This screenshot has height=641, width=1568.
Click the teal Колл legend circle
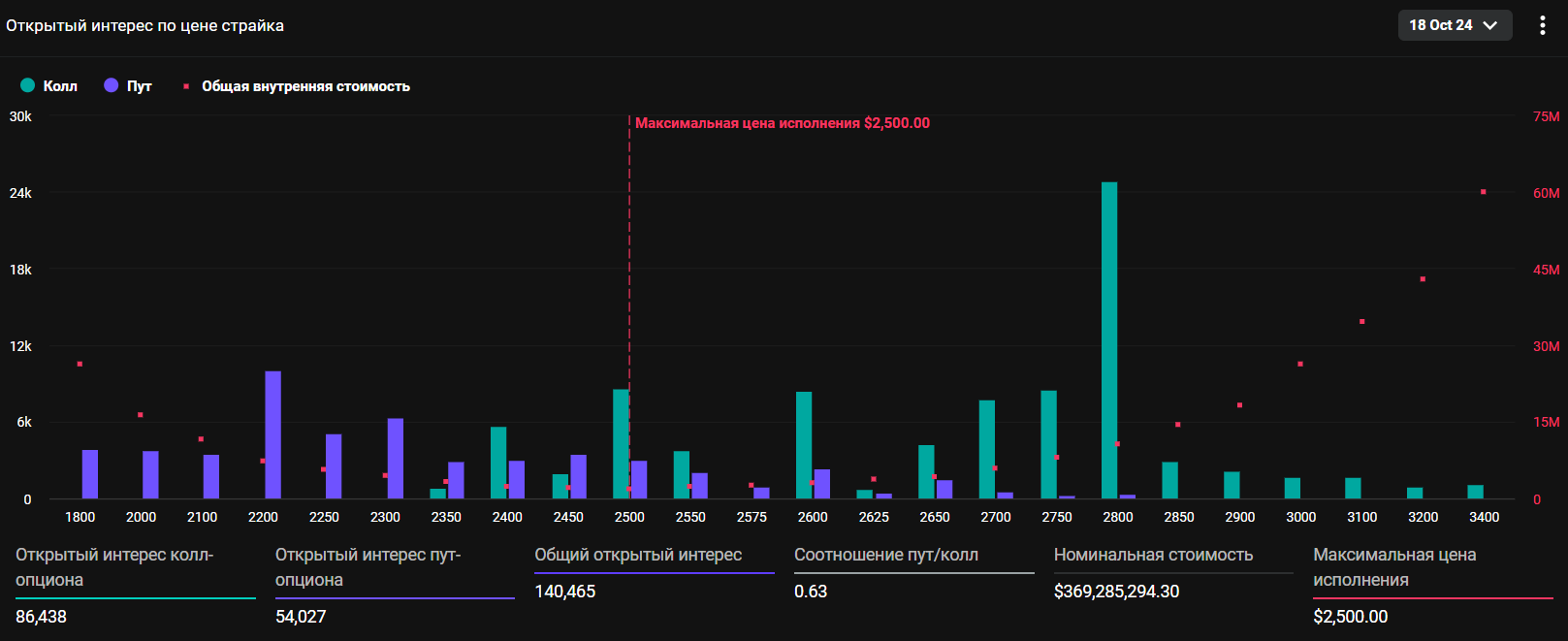pyautogui.click(x=28, y=85)
